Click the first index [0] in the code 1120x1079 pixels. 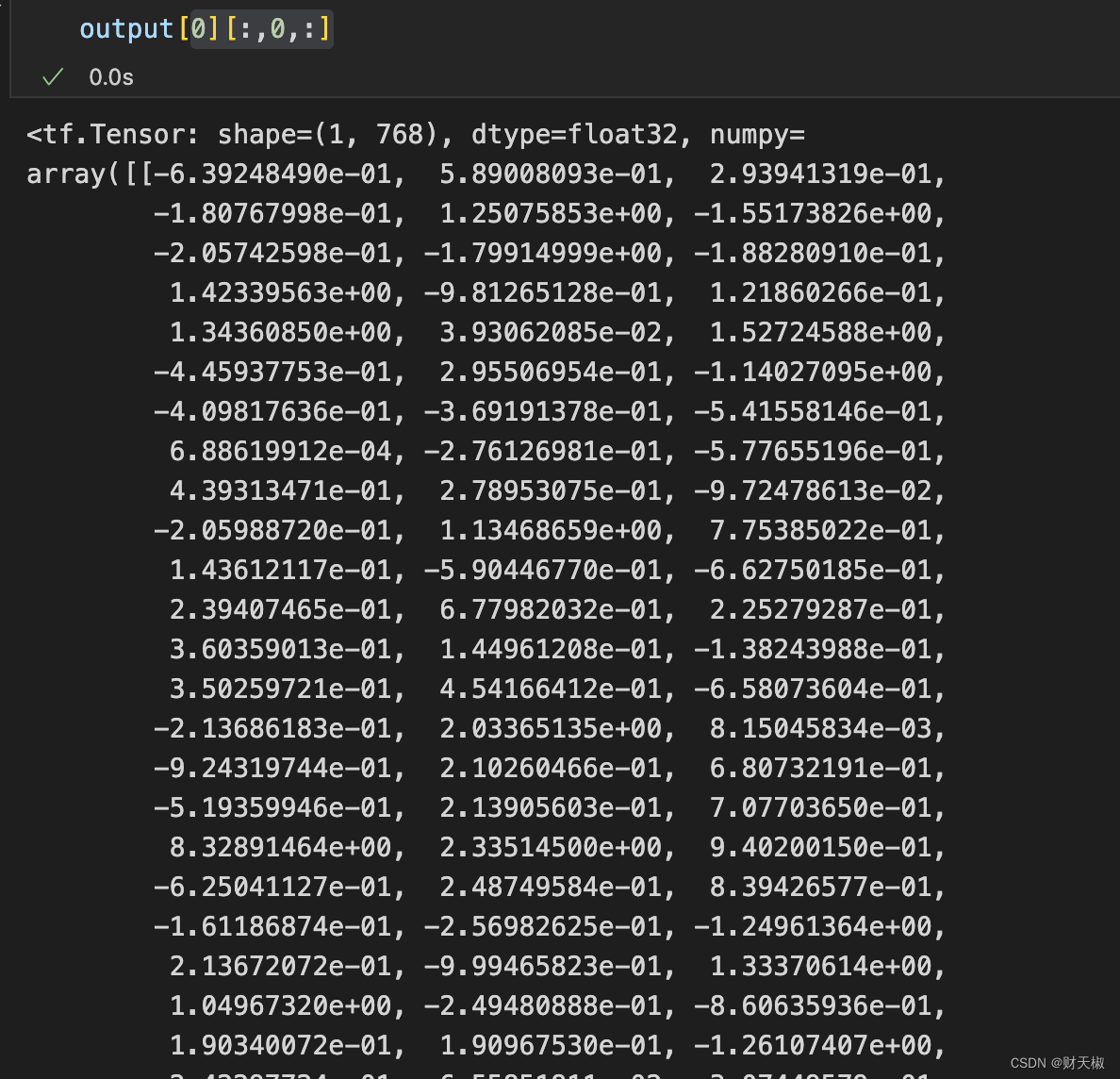(199, 29)
